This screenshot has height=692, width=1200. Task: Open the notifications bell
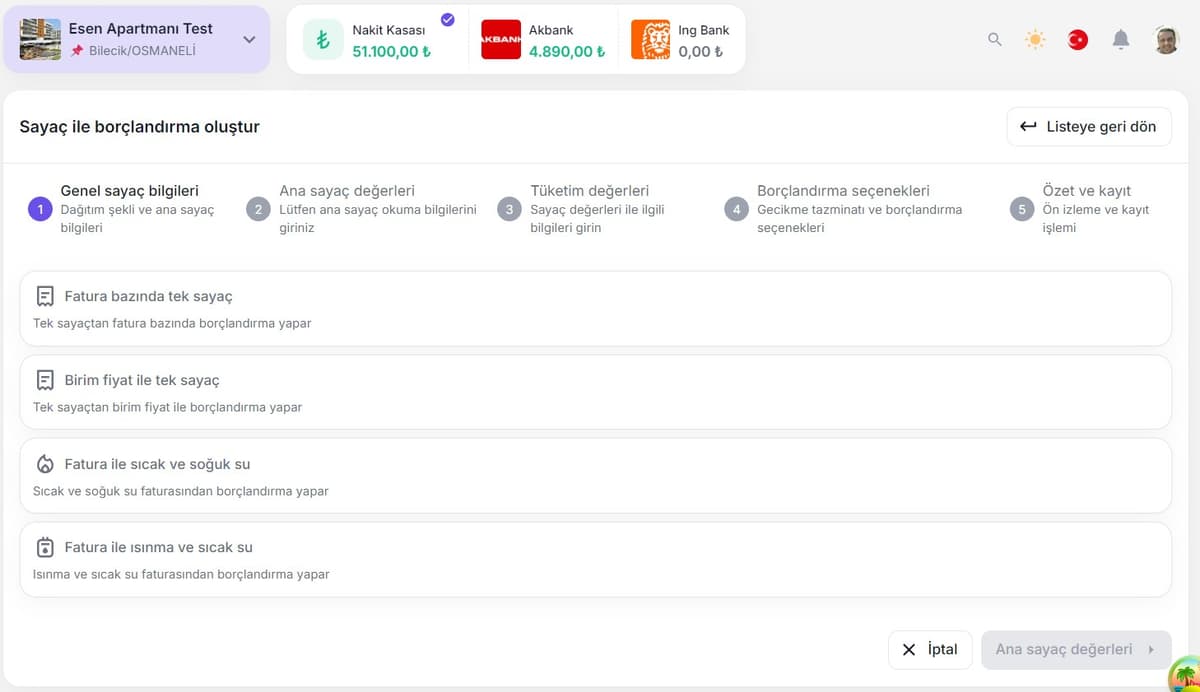[x=1121, y=40]
